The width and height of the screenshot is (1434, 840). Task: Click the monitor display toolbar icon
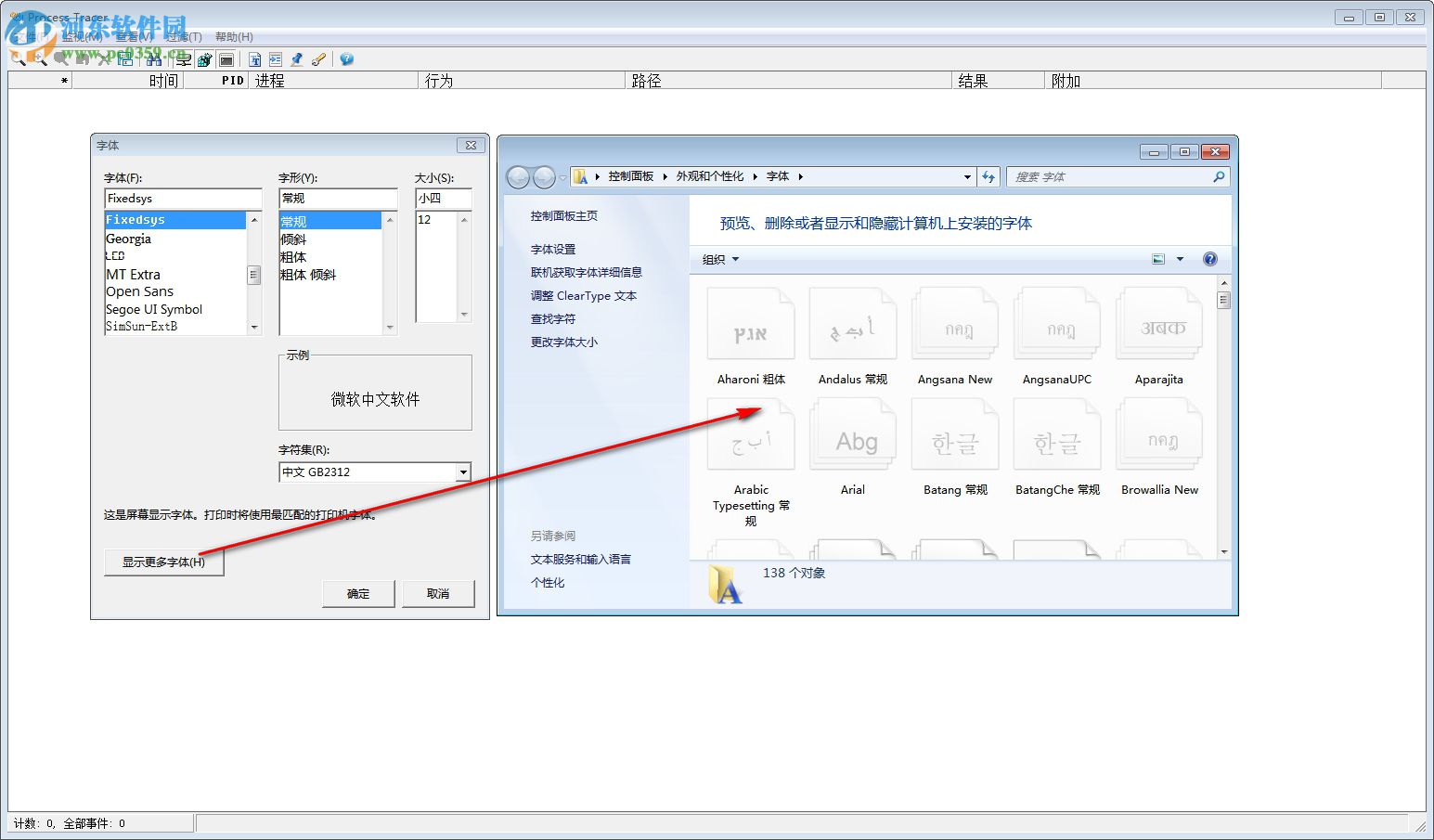pyautogui.click(x=182, y=58)
